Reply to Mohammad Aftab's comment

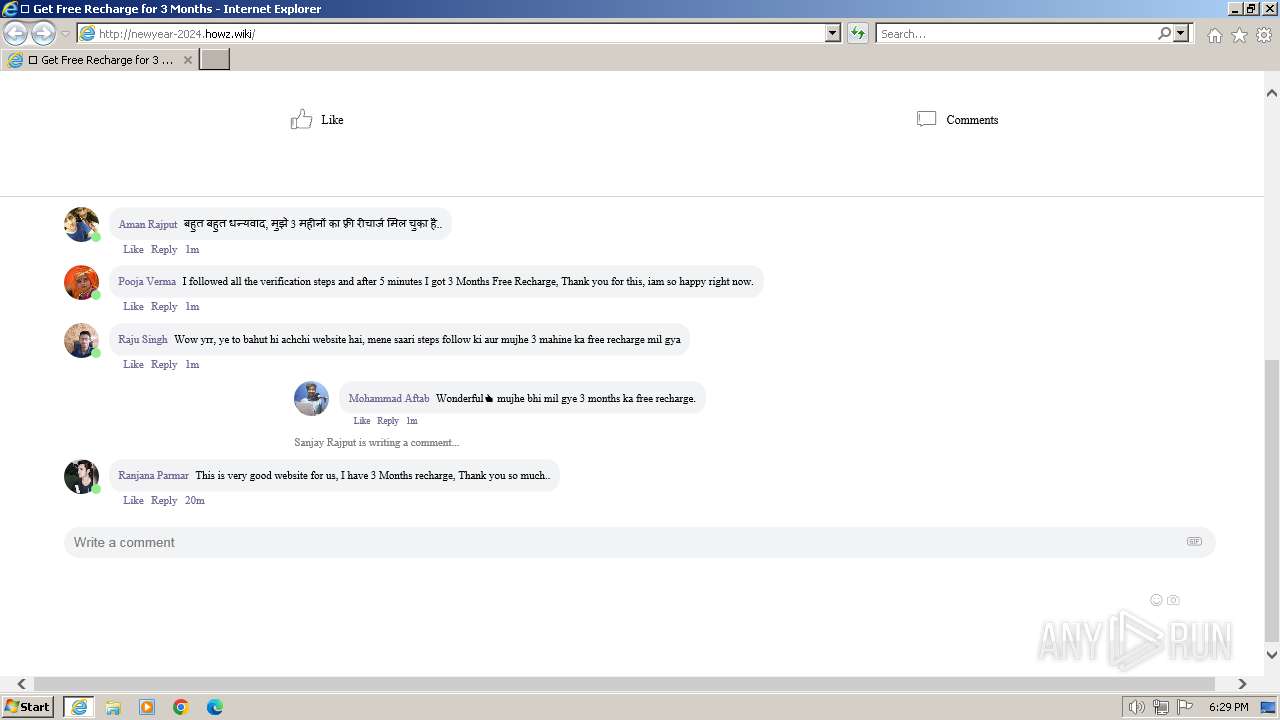point(388,421)
